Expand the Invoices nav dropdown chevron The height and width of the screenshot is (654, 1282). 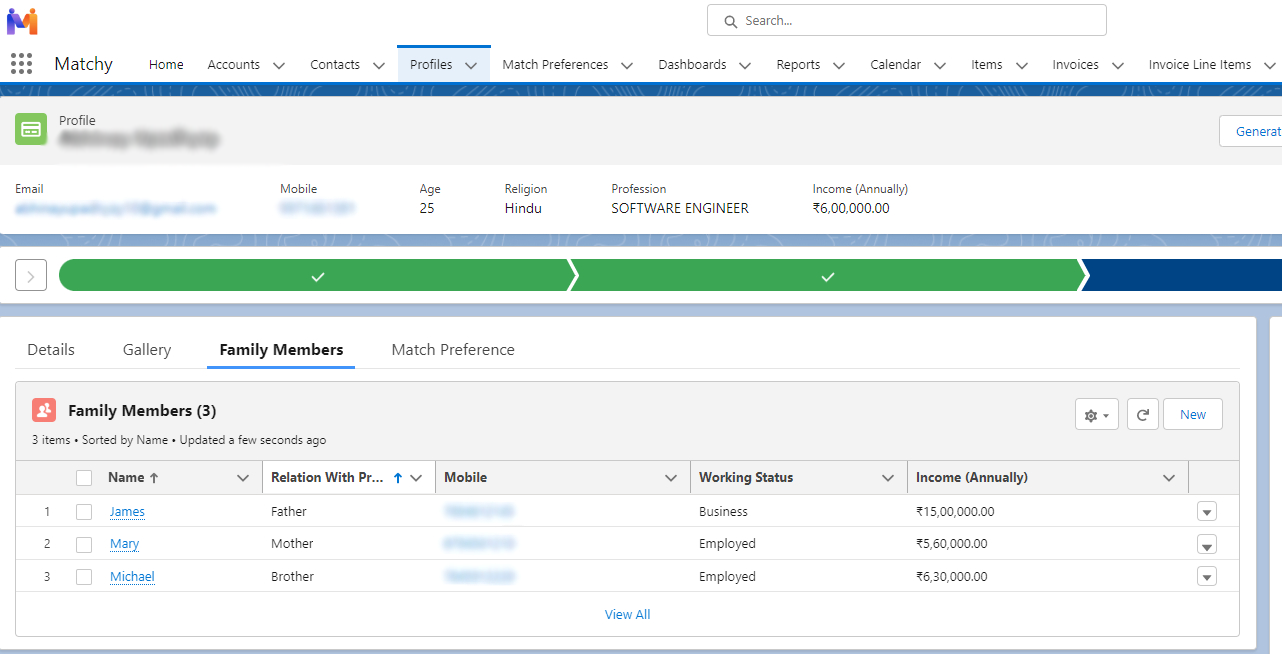[1118, 65]
